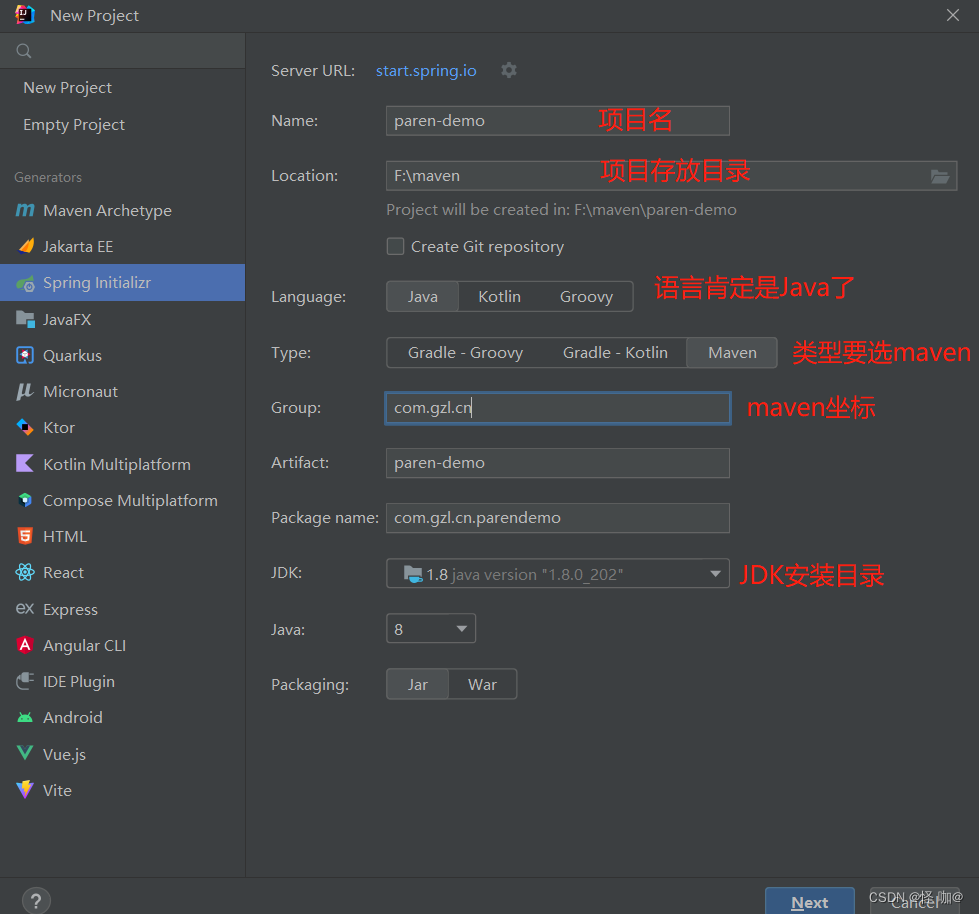This screenshot has height=914, width=979.
Task: Browse for Location with folder icon
Action: pyautogui.click(x=940, y=177)
